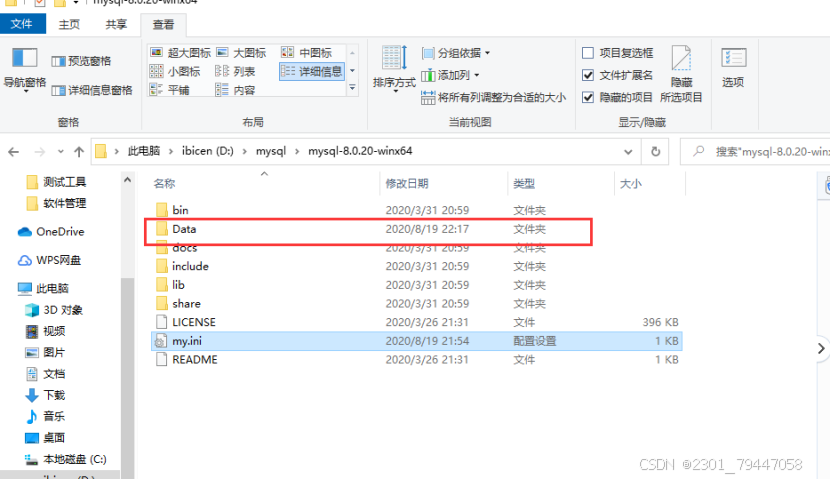Click mysql-8.0.20-winx64 in address path
The image size is (831, 480).
point(360,151)
